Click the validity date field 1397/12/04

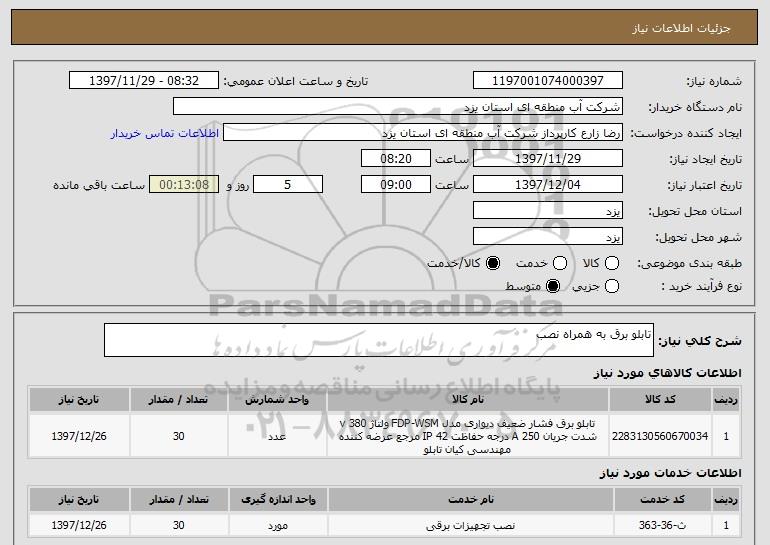click(548, 185)
